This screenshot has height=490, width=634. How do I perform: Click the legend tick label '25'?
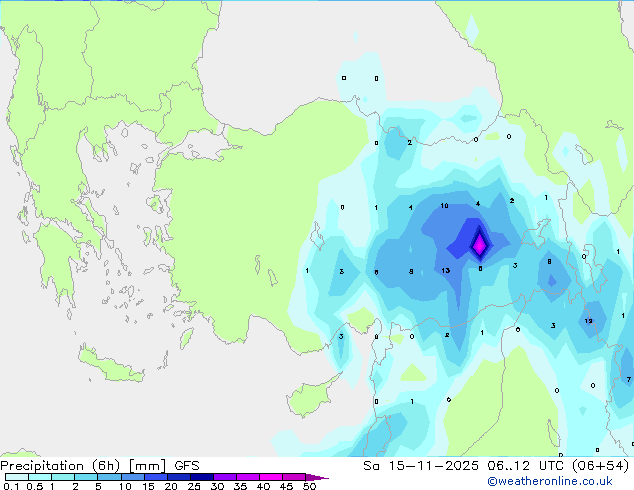[194, 486]
